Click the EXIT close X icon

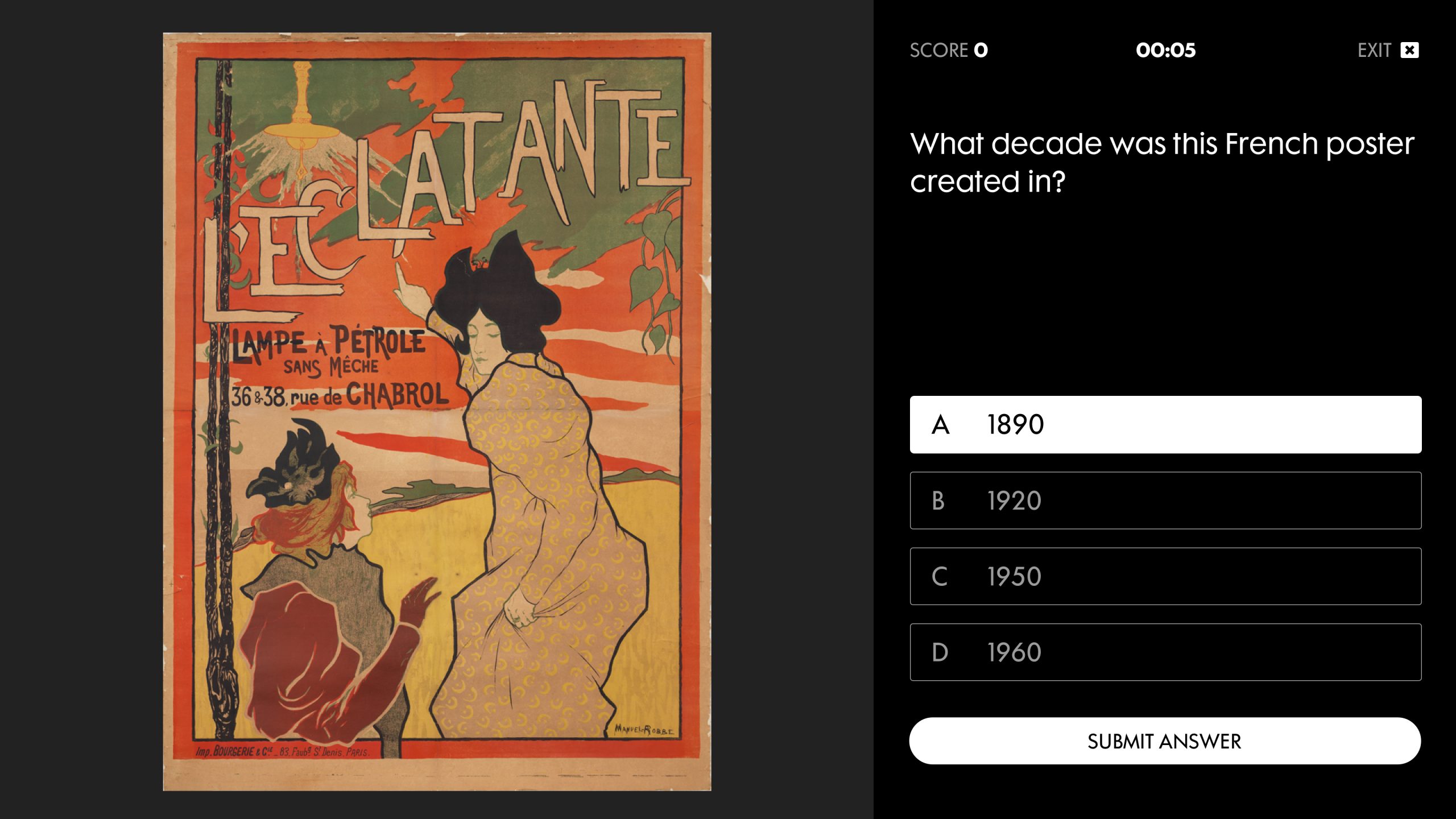[x=1409, y=50]
